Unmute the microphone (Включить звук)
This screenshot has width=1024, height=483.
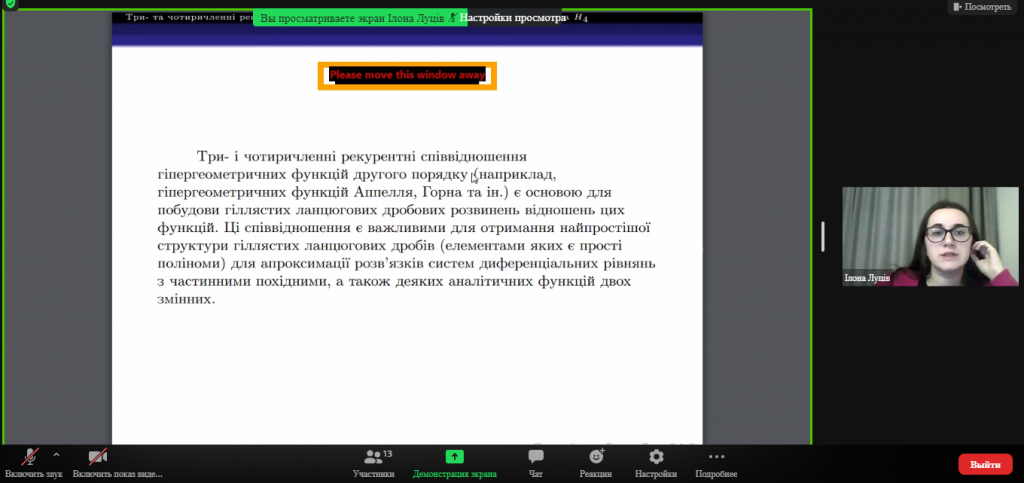pos(30,458)
